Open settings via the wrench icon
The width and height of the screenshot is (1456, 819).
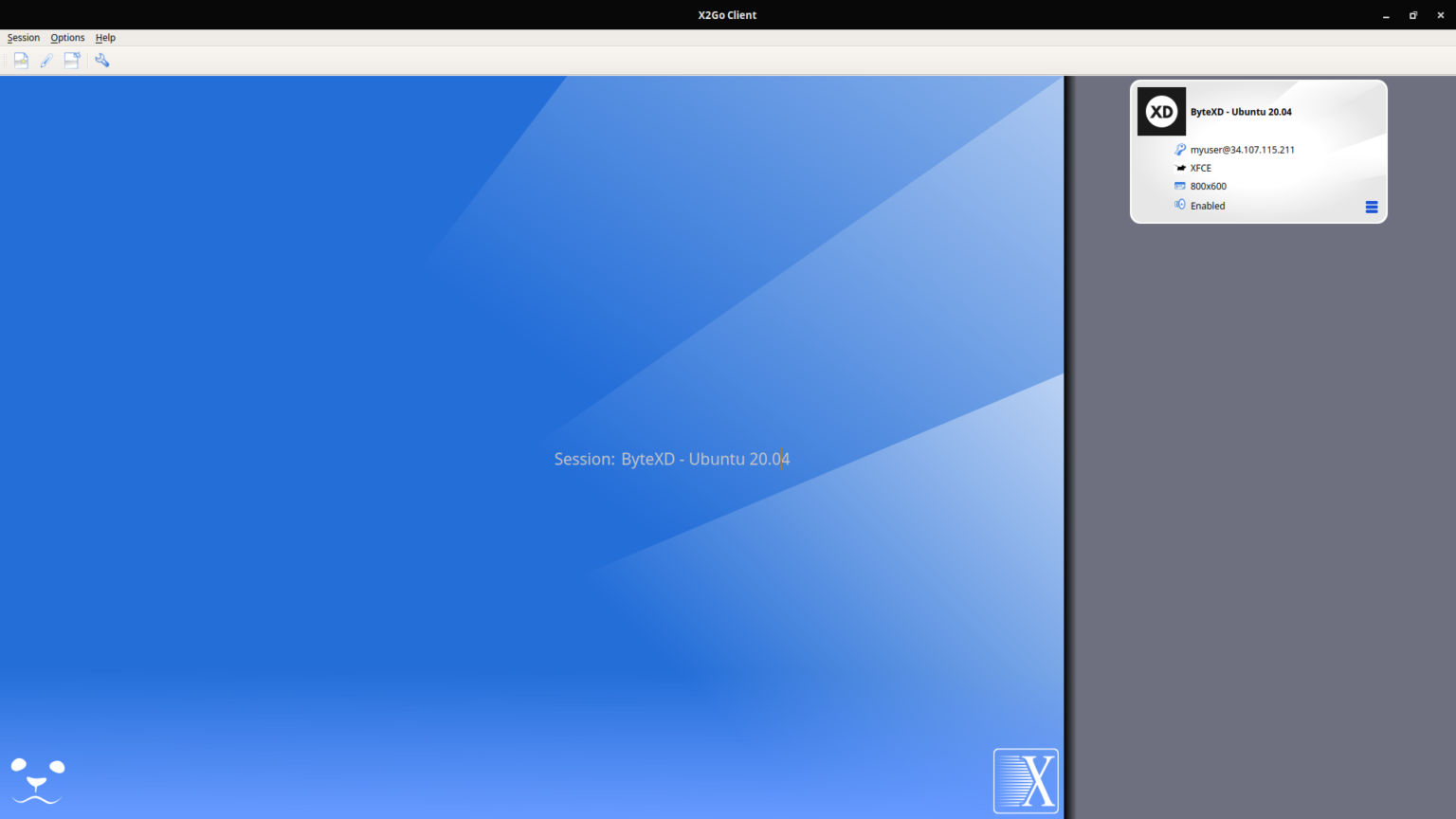pyautogui.click(x=102, y=60)
